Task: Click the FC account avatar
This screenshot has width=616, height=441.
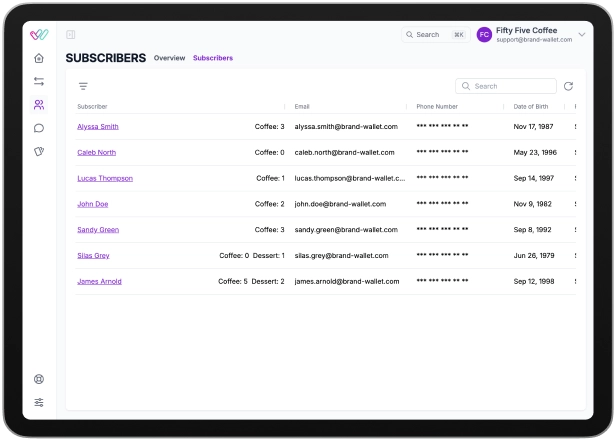Action: 484,34
